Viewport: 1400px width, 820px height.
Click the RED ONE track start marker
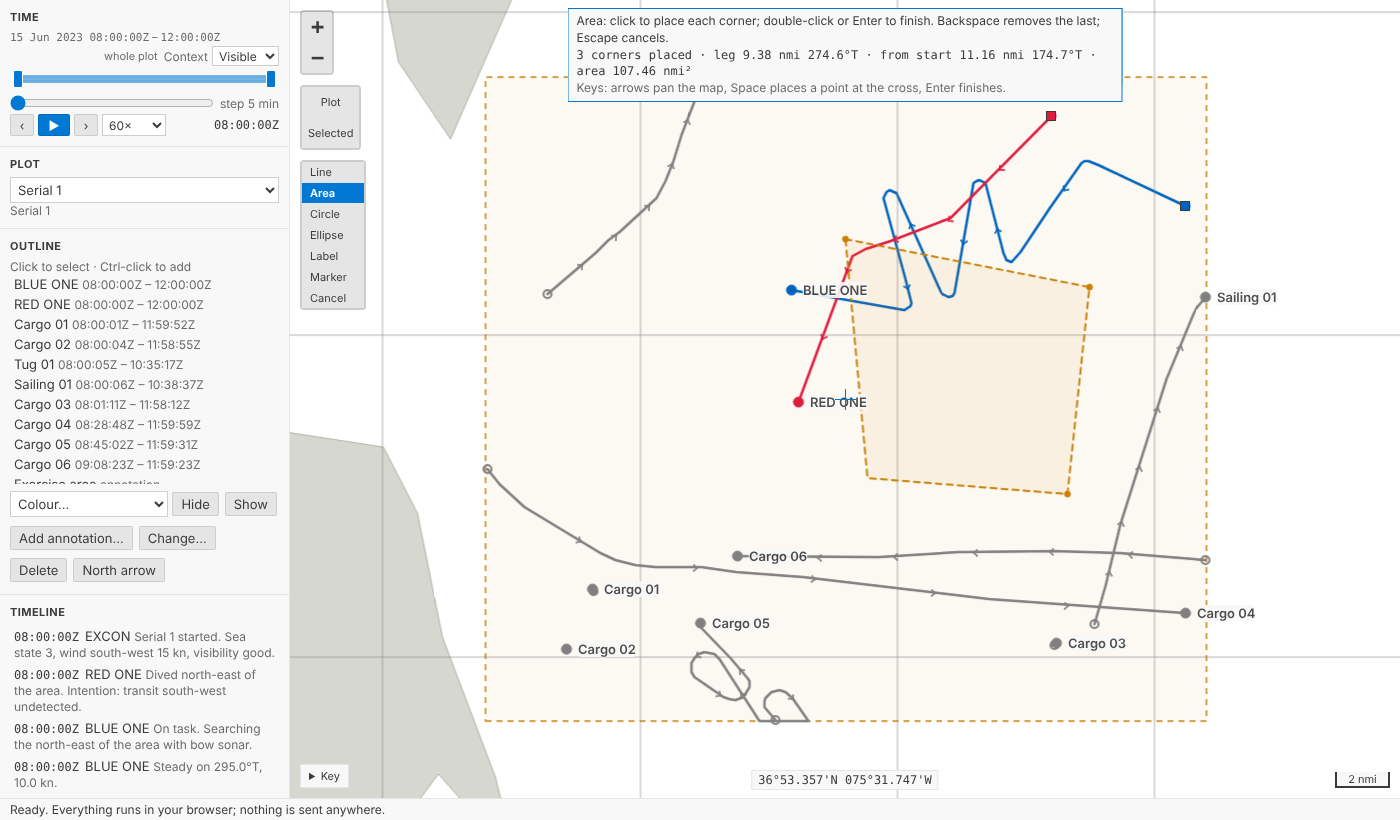coord(798,402)
